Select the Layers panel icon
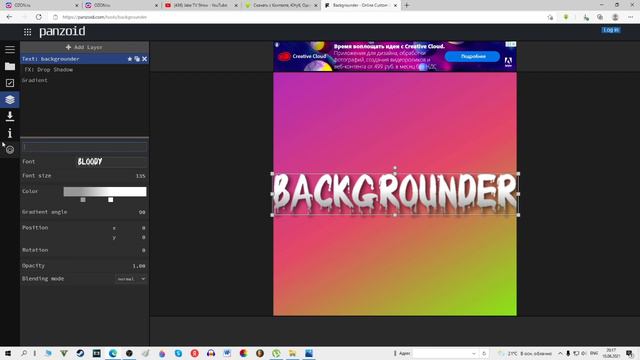This screenshot has height=360, width=640. [x=10, y=100]
